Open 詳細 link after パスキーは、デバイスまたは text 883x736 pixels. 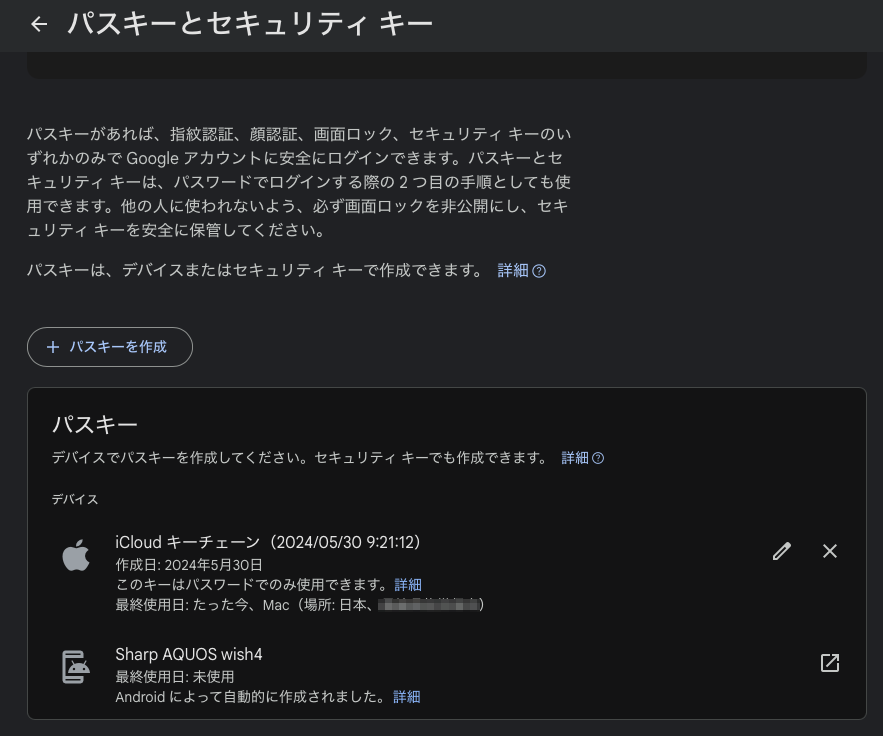tap(521, 271)
